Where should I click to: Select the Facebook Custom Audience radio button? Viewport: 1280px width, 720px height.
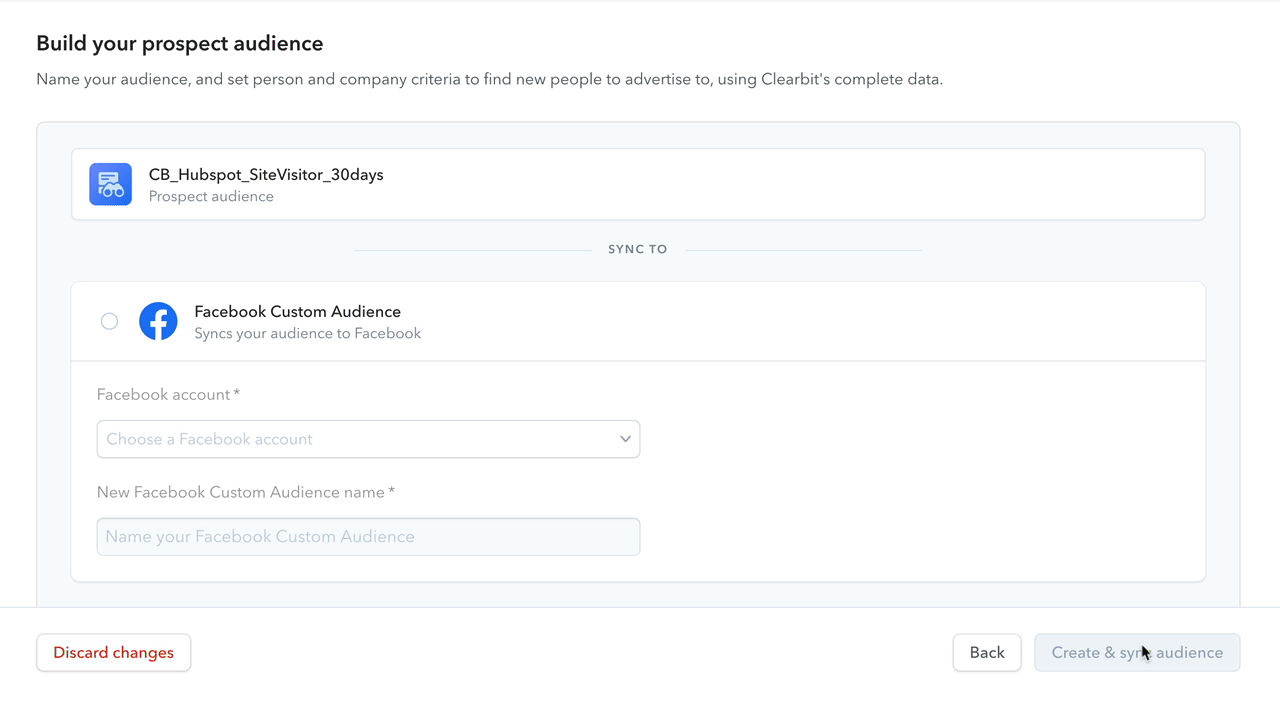coord(109,321)
